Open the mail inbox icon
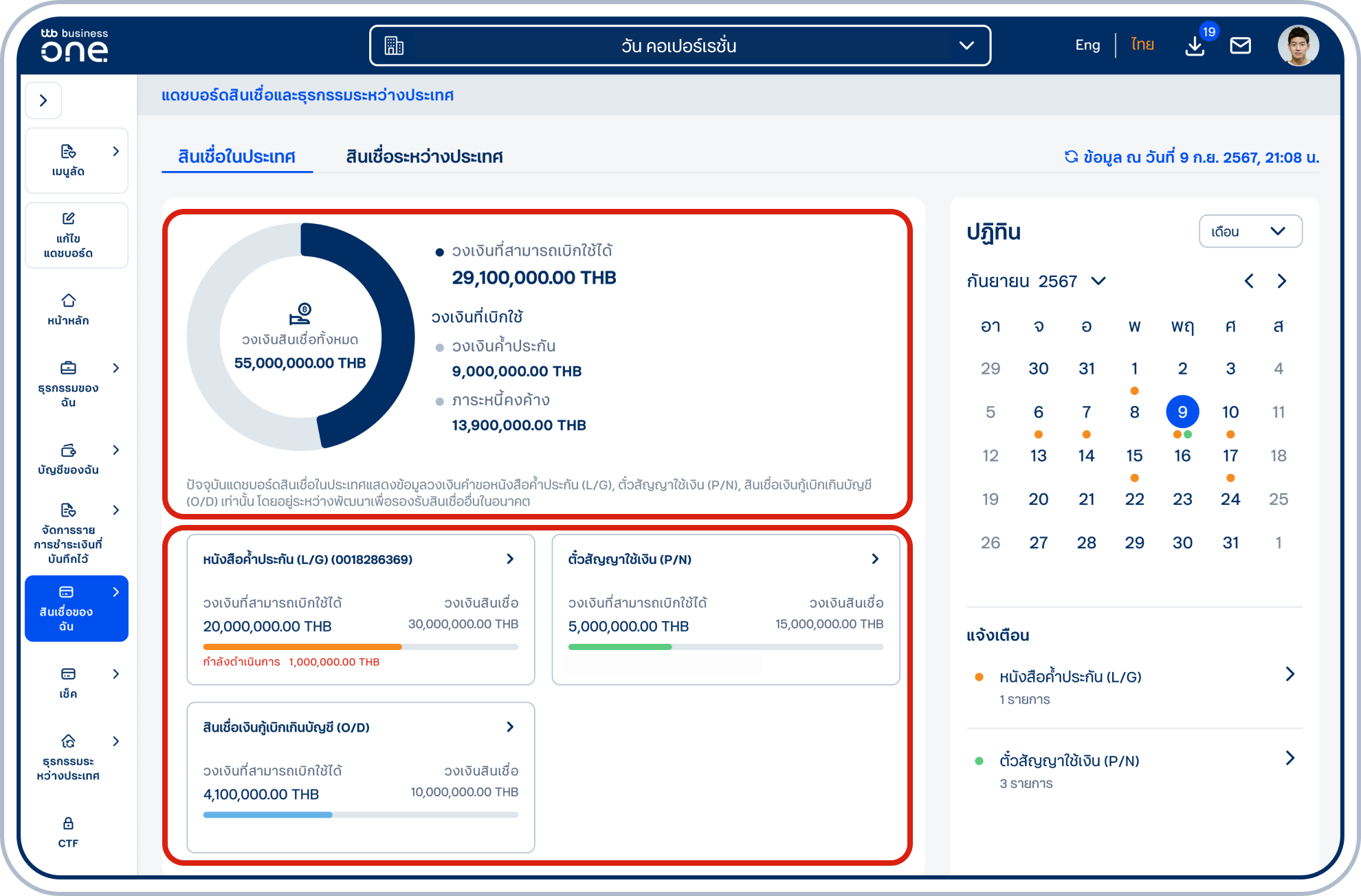 tap(1240, 46)
